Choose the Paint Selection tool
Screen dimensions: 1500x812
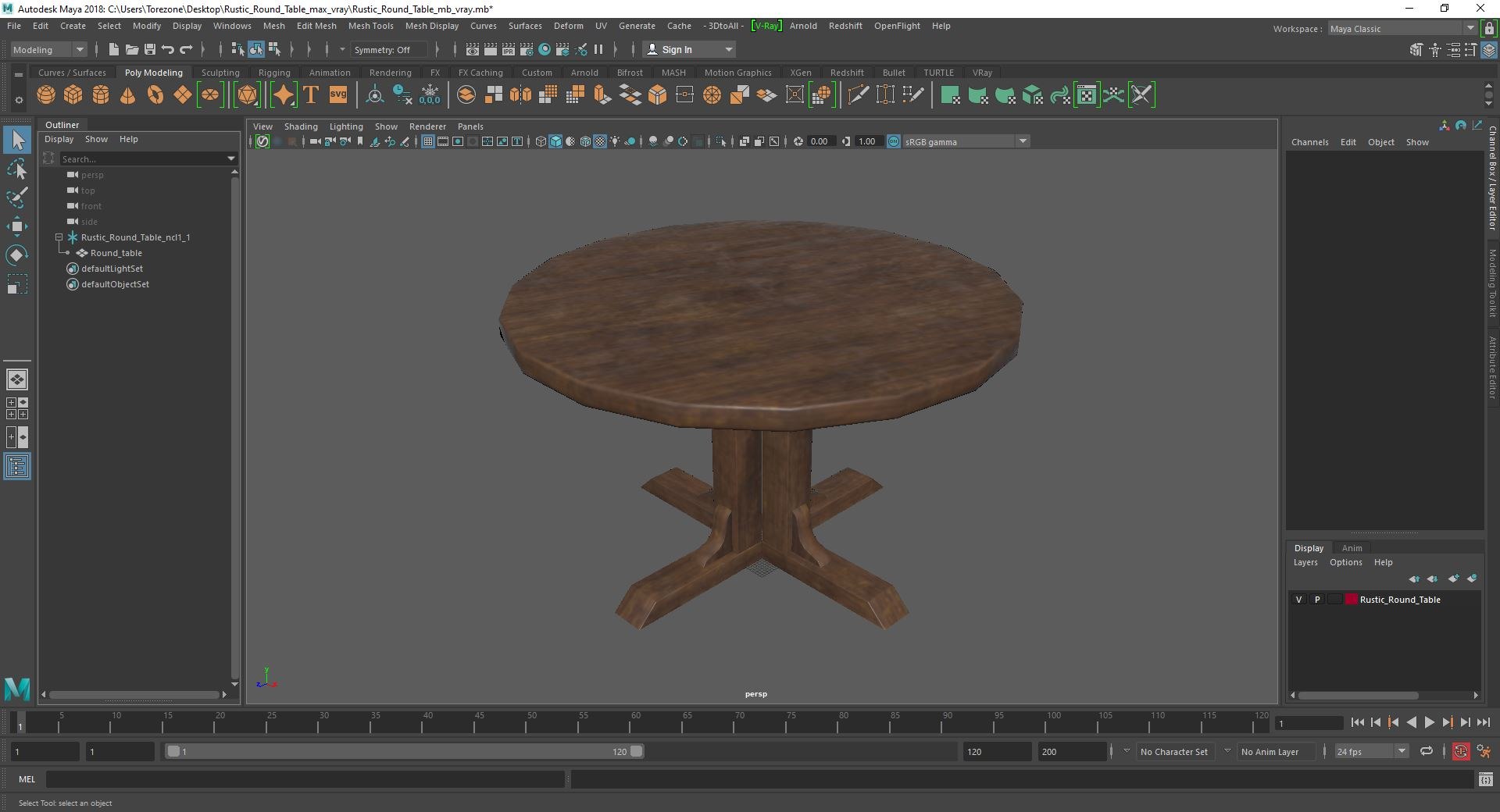17,198
